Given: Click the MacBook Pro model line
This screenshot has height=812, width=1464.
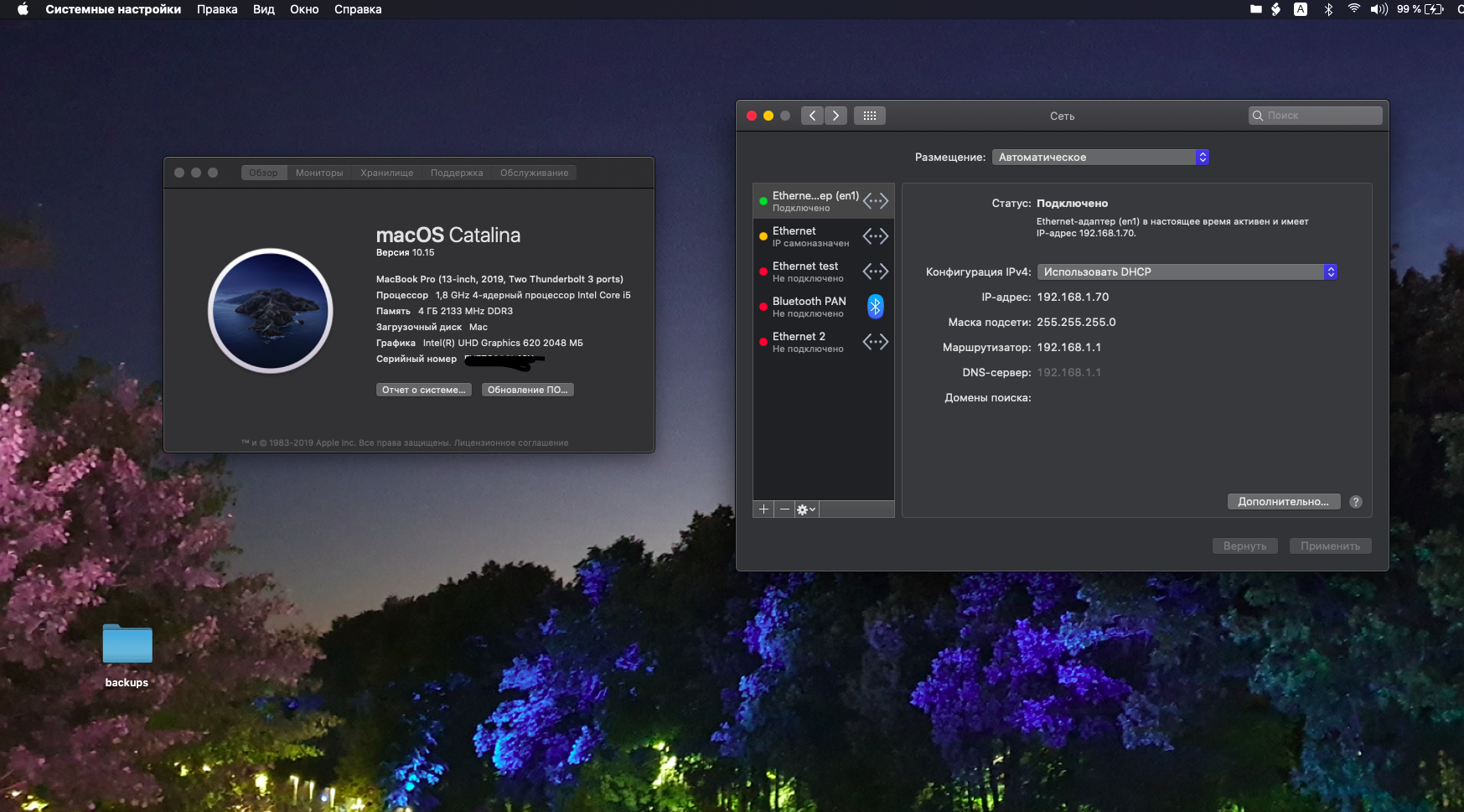Looking at the screenshot, I should [x=499, y=279].
